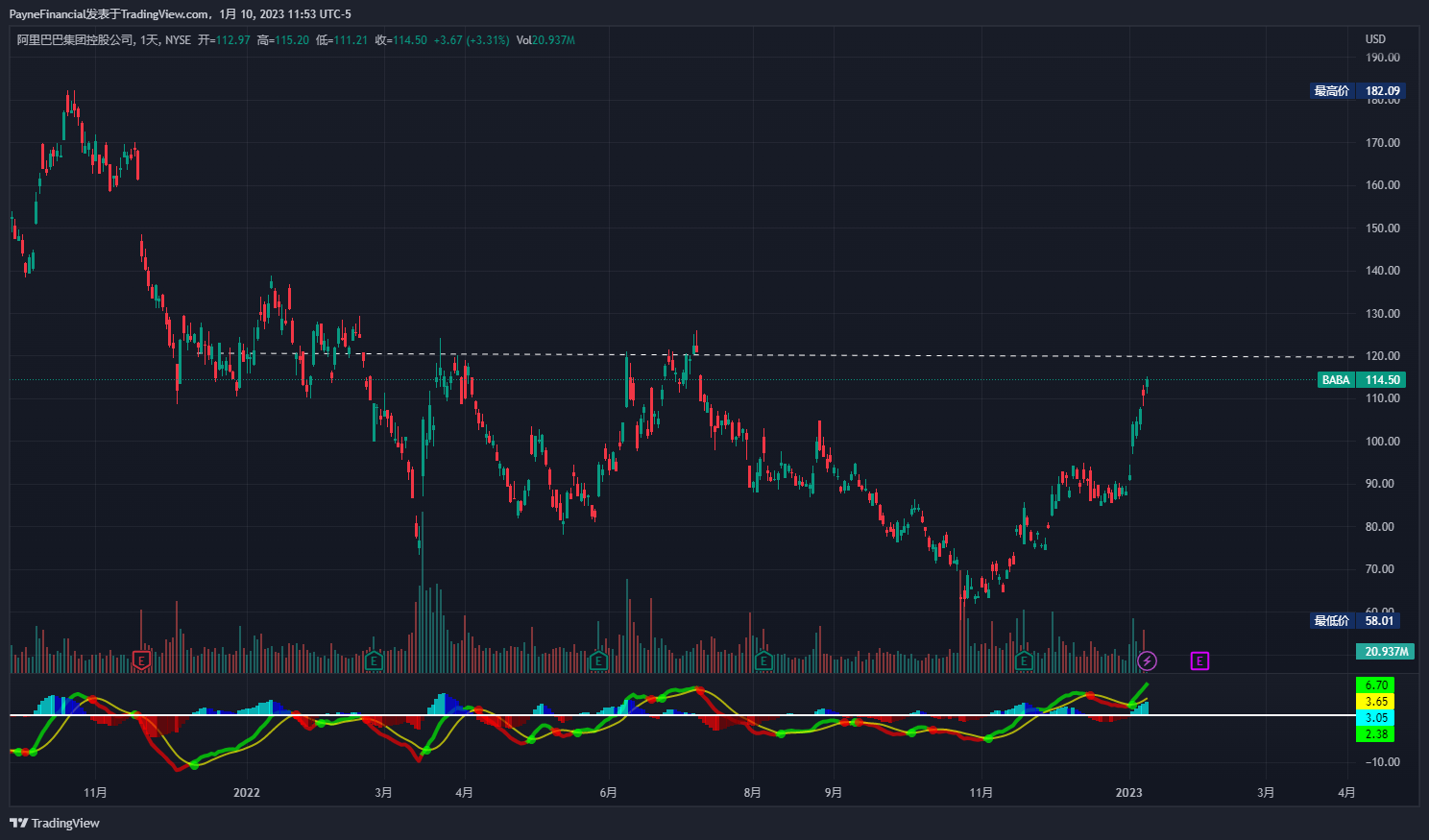Click the 3月 time label following 2023
1429x840 pixels.
(x=1266, y=793)
